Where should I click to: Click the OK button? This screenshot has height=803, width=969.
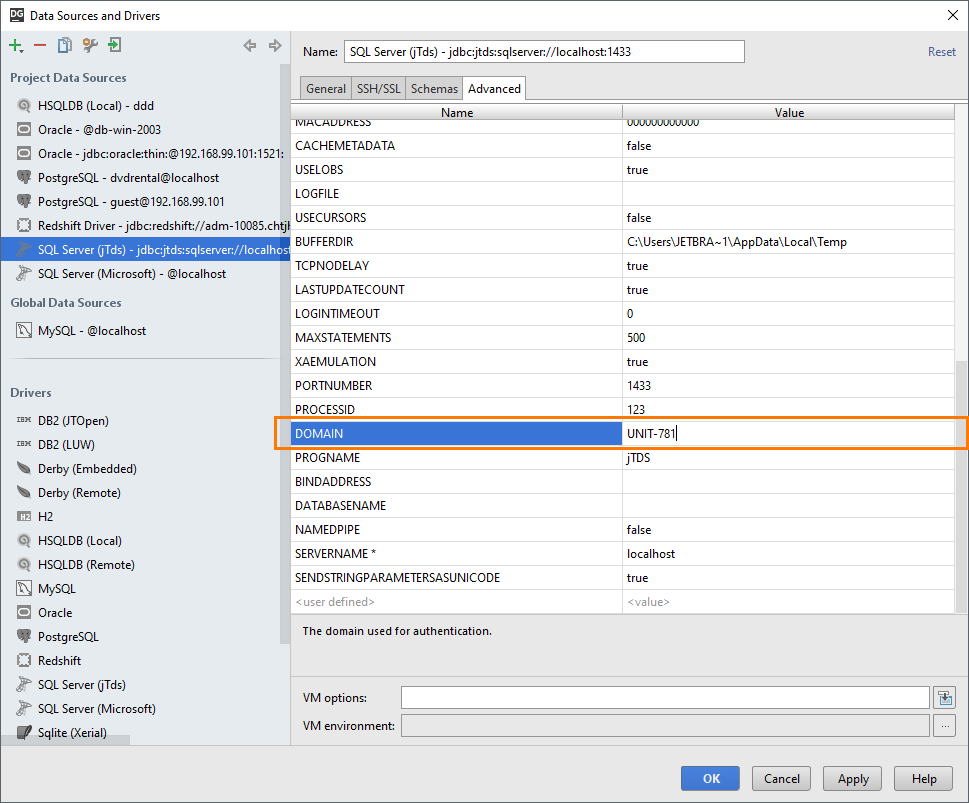710,778
